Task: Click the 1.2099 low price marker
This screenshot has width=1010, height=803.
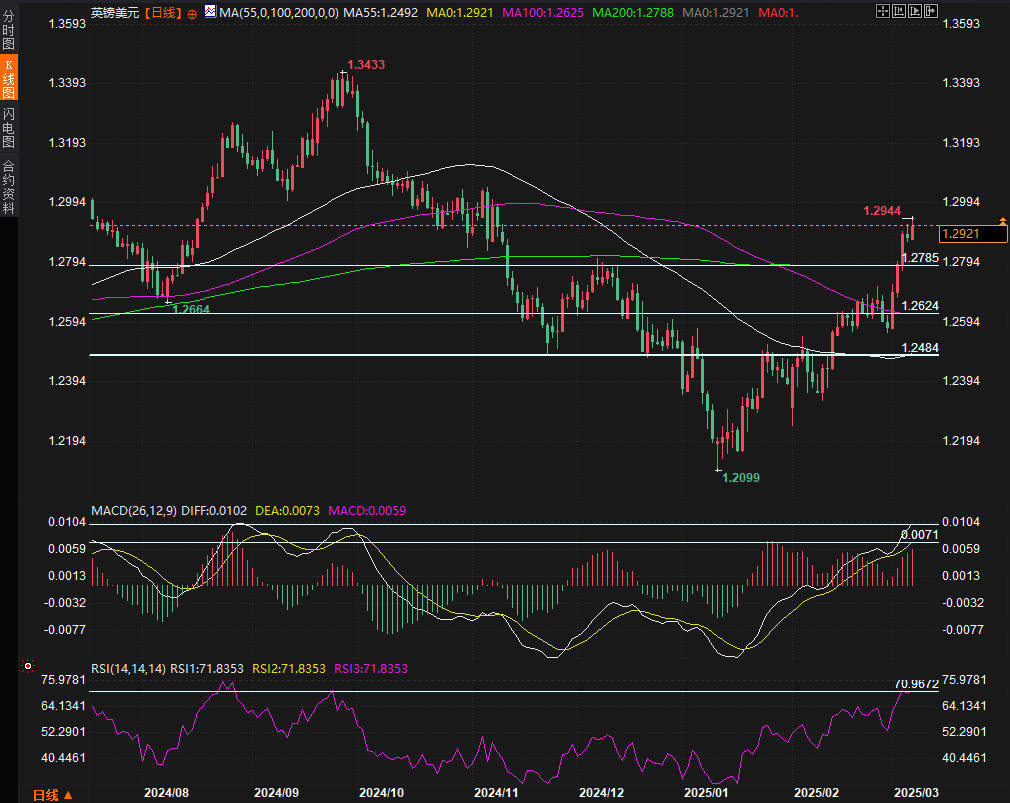Action: 741,478
